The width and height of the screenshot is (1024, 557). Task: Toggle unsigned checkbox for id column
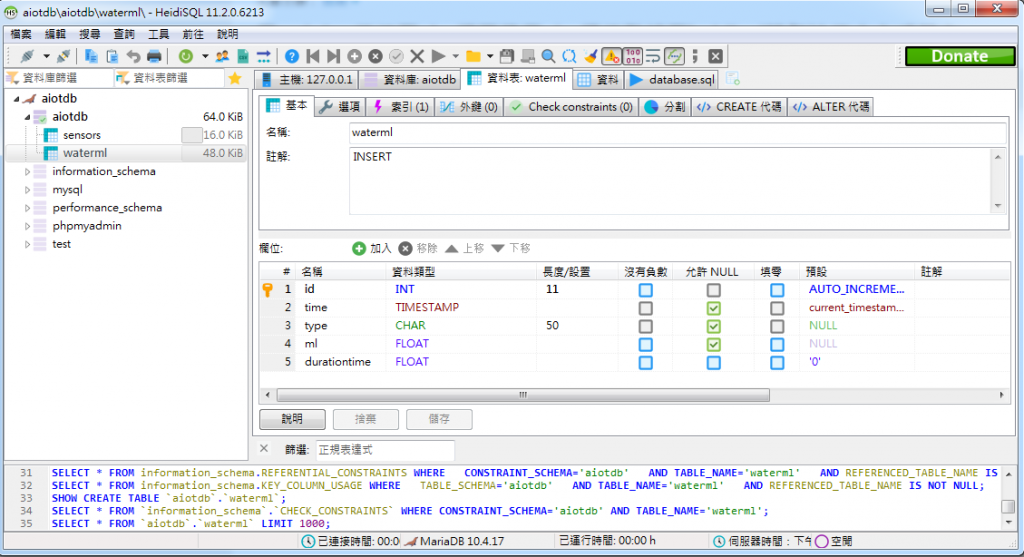(x=646, y=289)
